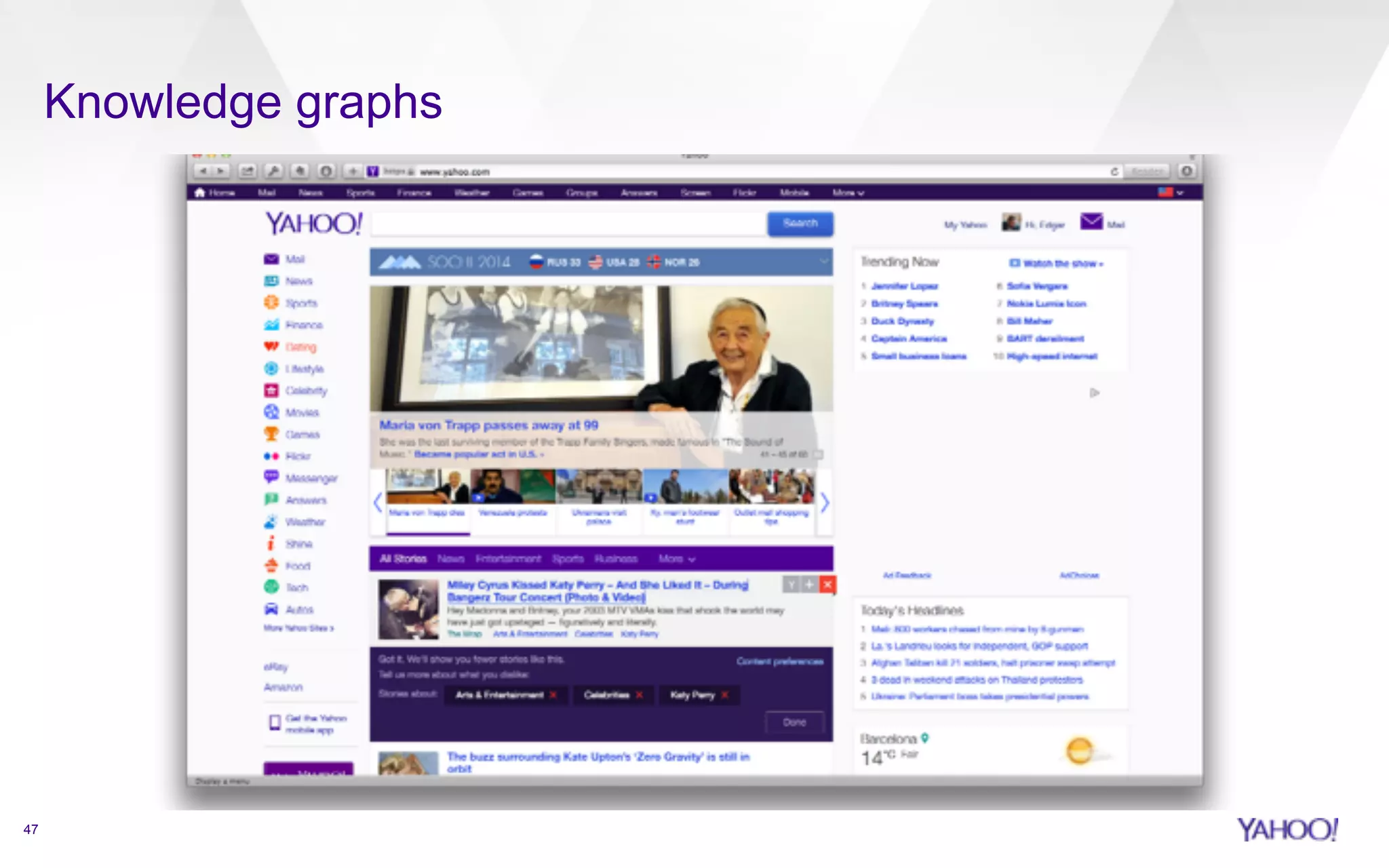Image resolution: width=1389 pixels, height=868 pixels.
Task: Open the Food sidebar icon
Action: click(x=271, y=565)
